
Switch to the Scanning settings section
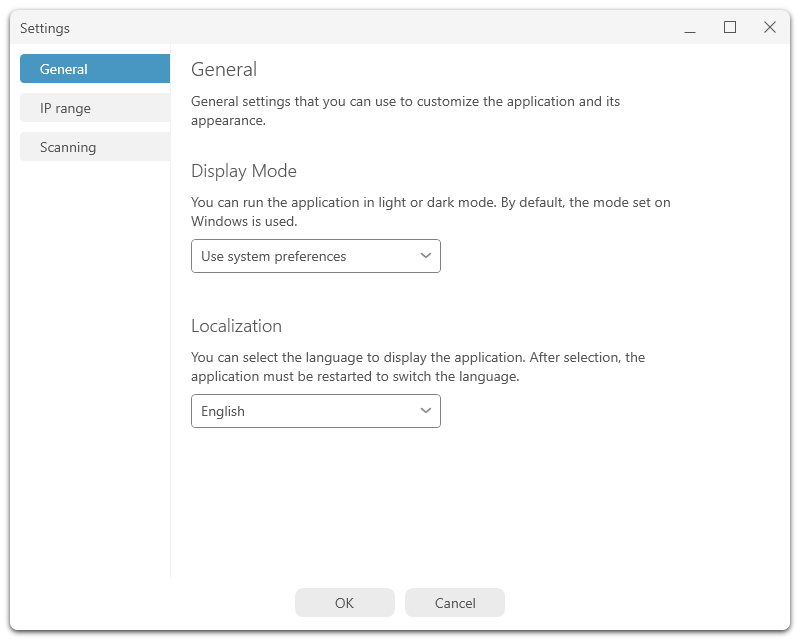[x=95, y=147]
